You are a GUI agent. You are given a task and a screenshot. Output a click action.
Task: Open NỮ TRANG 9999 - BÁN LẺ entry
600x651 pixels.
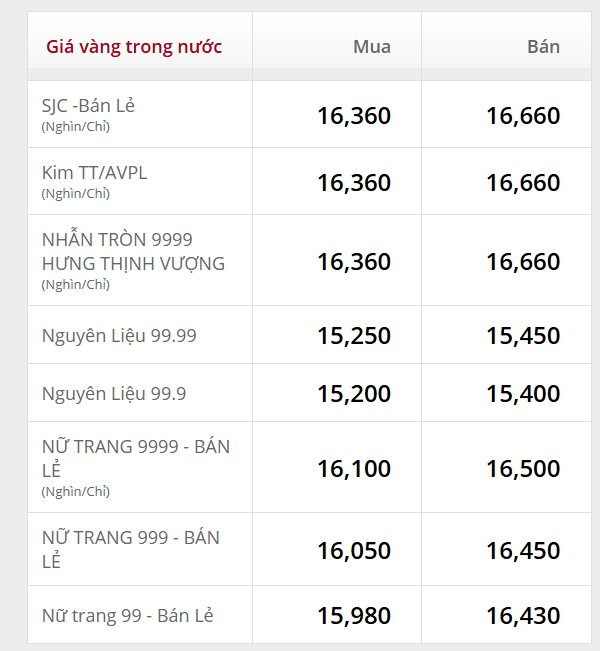pos(135,458)
